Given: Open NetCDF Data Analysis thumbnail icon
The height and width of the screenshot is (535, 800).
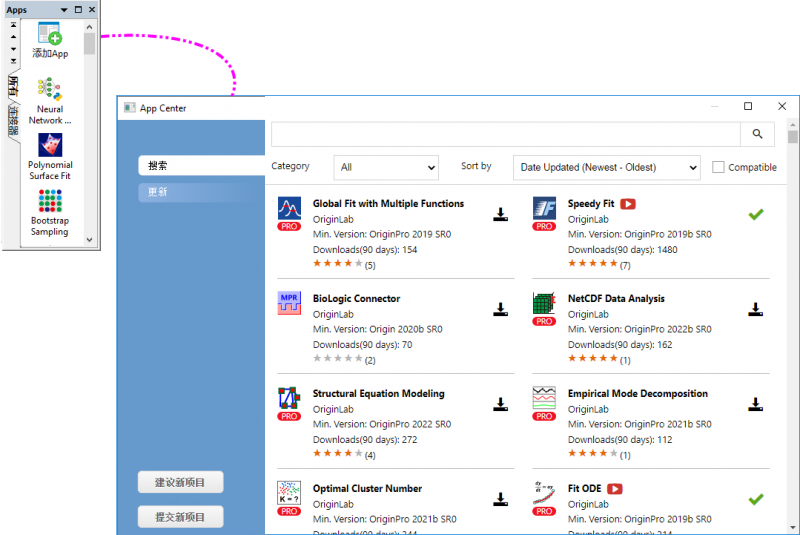Looking at the screenshot, I should (x=544, y=303).
